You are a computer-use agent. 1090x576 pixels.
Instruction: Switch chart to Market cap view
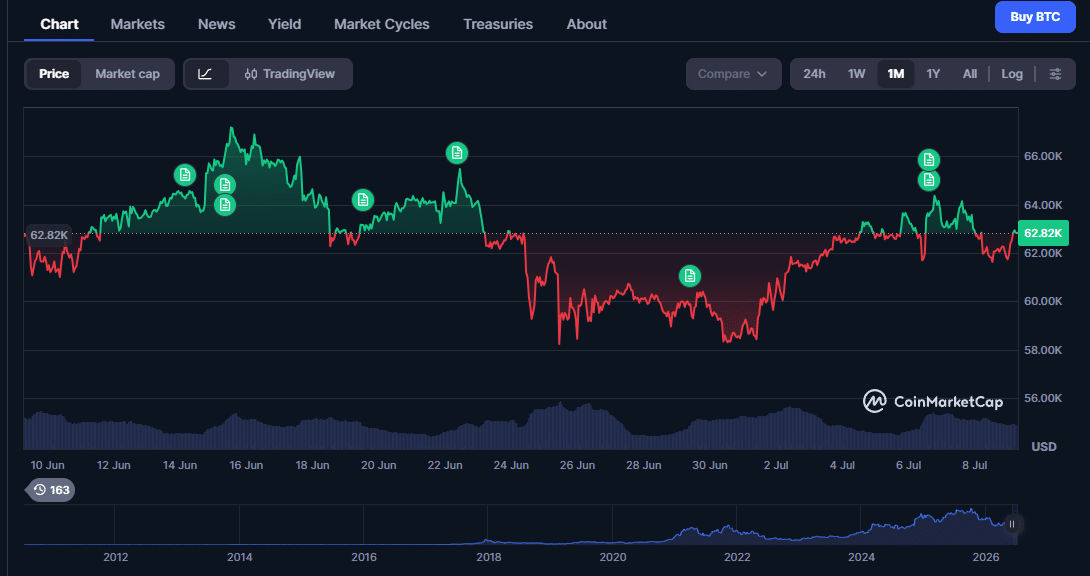point(127,74)
